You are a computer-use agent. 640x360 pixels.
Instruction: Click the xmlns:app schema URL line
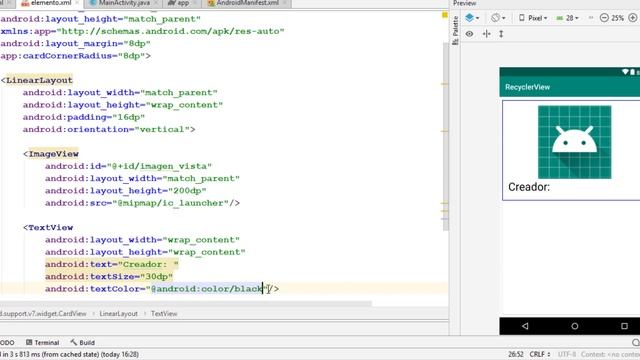tap(142, 31)
